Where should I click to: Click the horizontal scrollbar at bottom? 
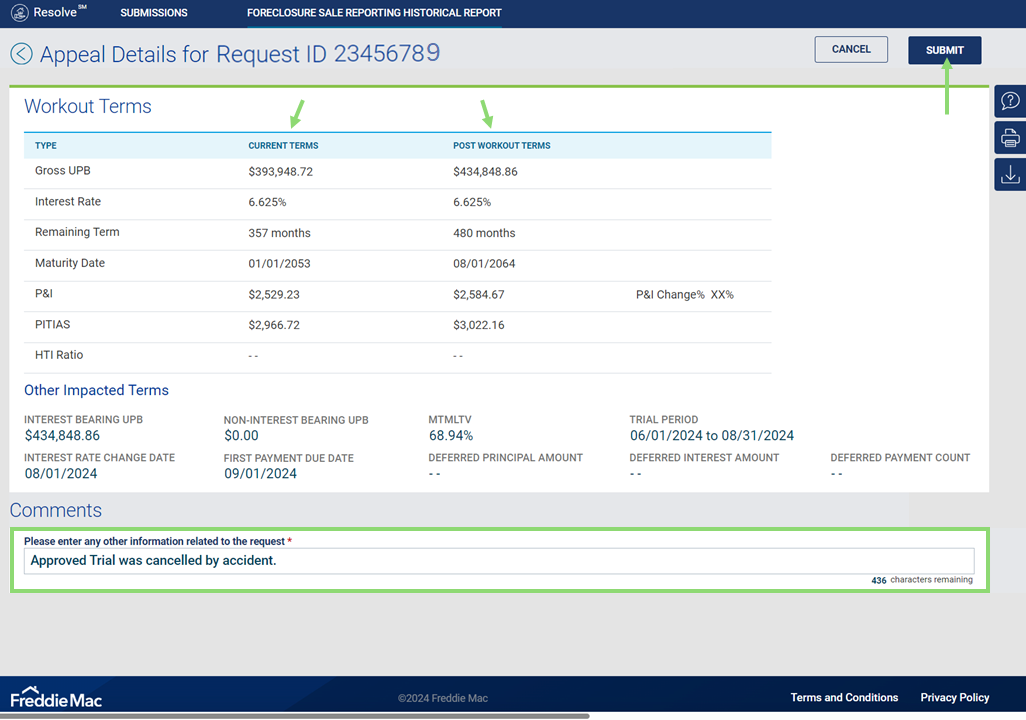294,716
